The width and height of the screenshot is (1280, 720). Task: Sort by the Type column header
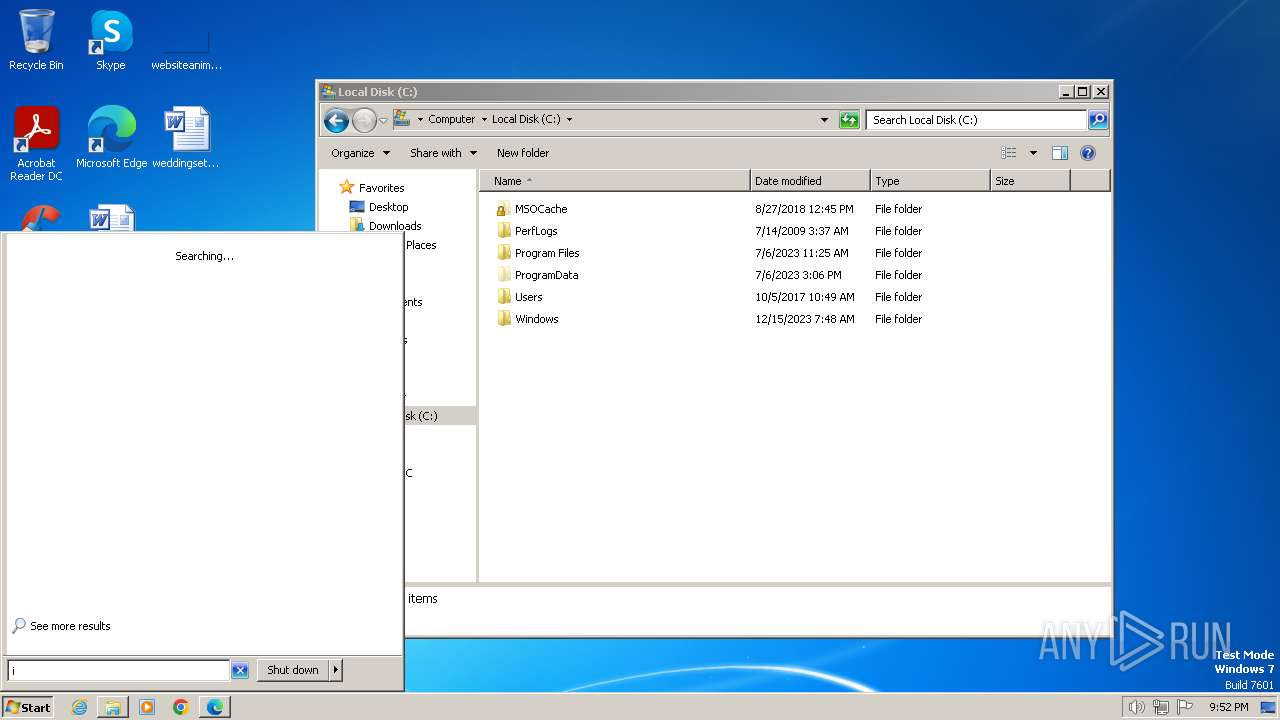[930, 181]
